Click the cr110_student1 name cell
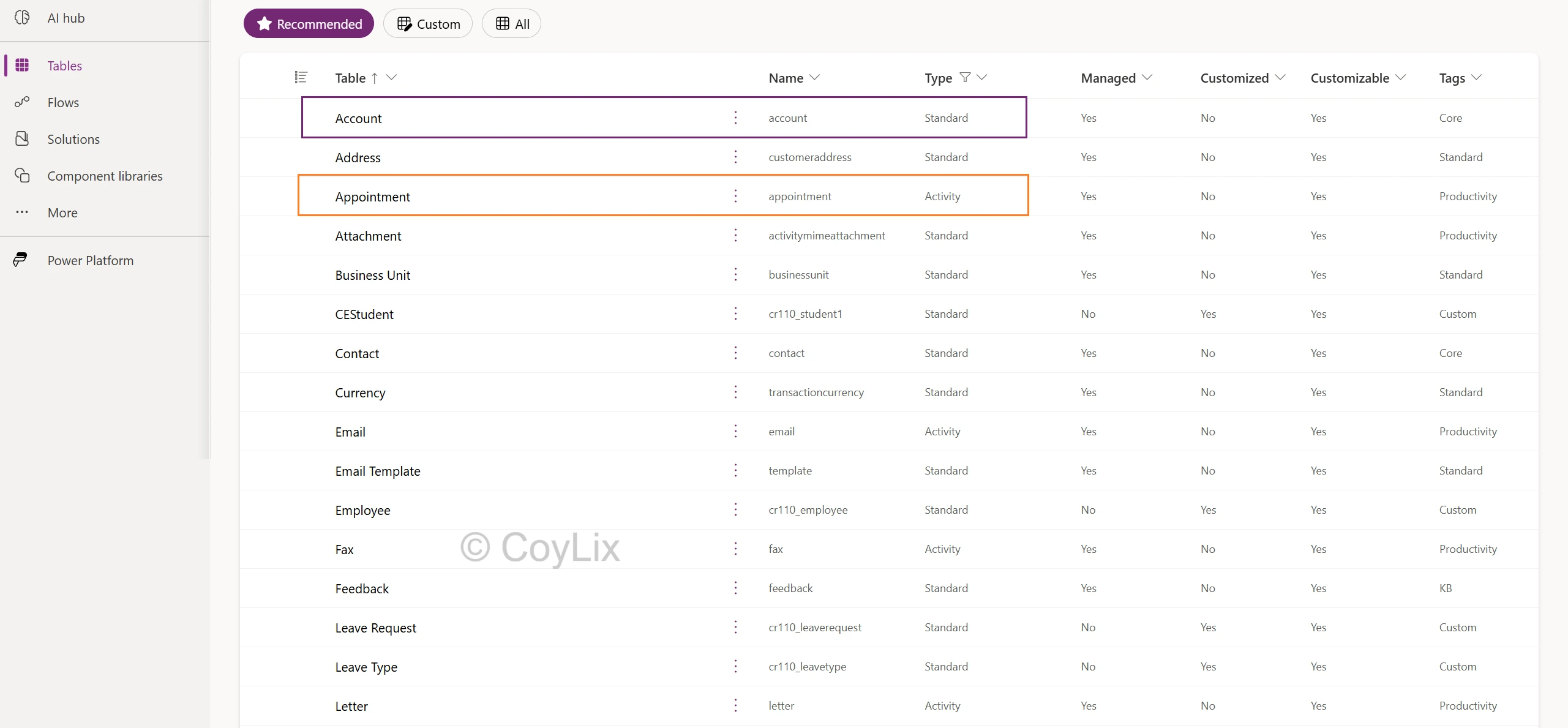Viewport: 1568px width, 728px height. (x=805, y=313)
